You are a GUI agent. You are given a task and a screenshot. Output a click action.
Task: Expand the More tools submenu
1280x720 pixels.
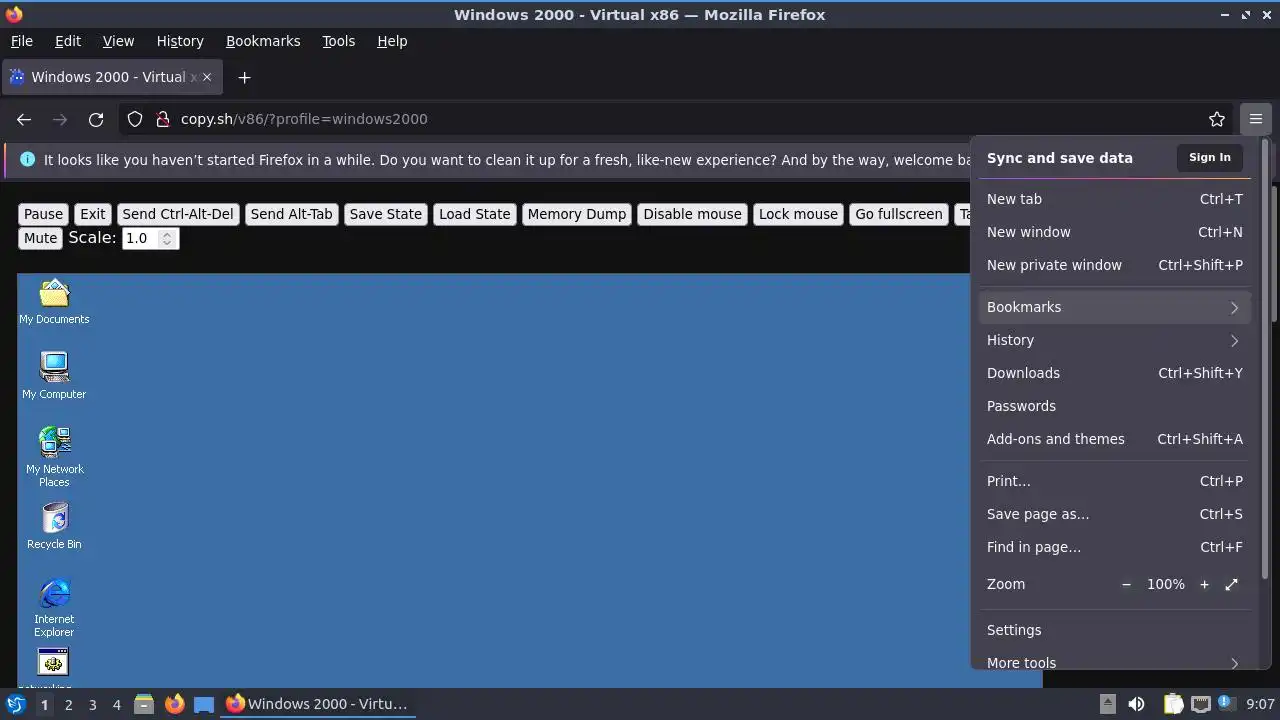pos(1113,661)
